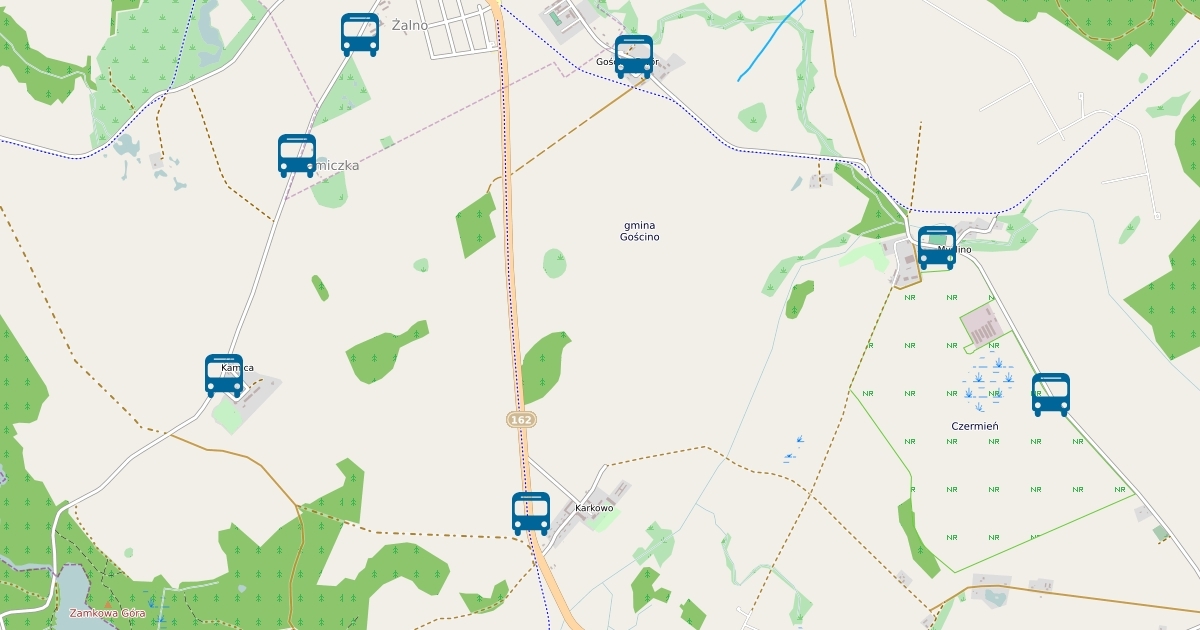Open the bus stop next to Kamiczka label

point(297,156)
